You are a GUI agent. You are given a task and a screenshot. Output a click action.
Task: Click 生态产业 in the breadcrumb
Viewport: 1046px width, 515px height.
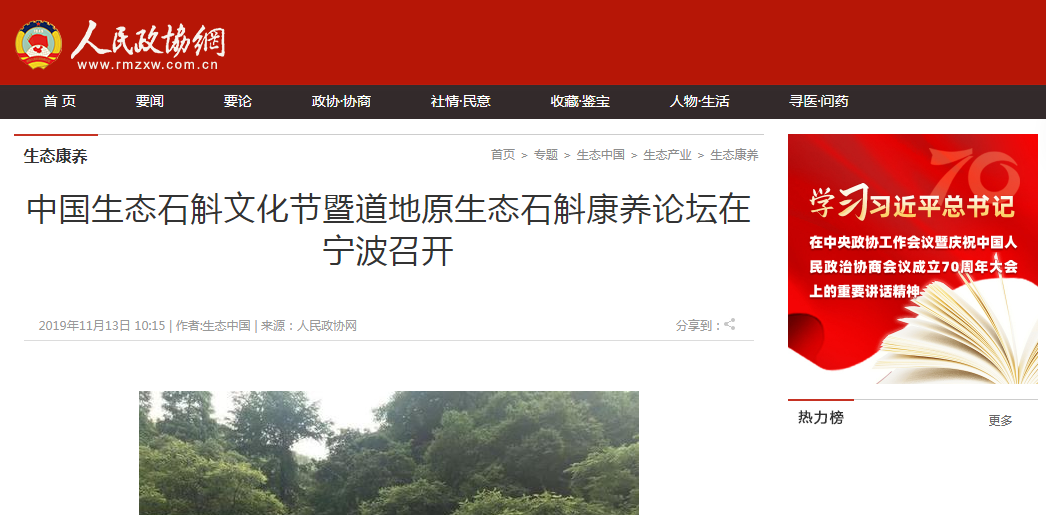click(x=667, y=155)
